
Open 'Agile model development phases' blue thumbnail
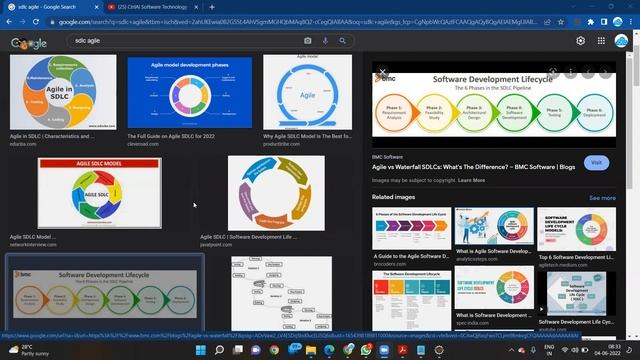(190, 92)
